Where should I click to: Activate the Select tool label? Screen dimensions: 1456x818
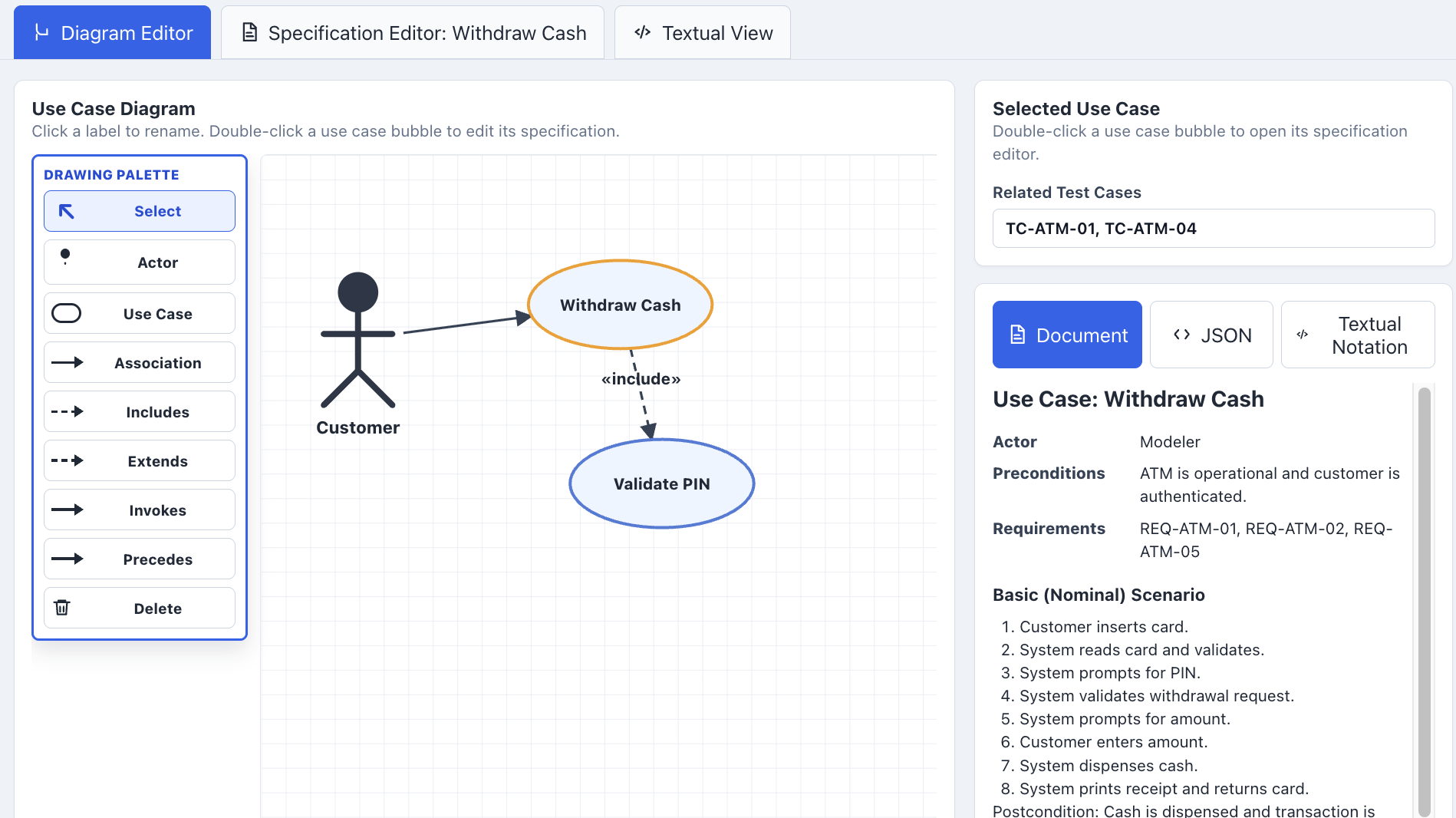click(x=158, y=211)
